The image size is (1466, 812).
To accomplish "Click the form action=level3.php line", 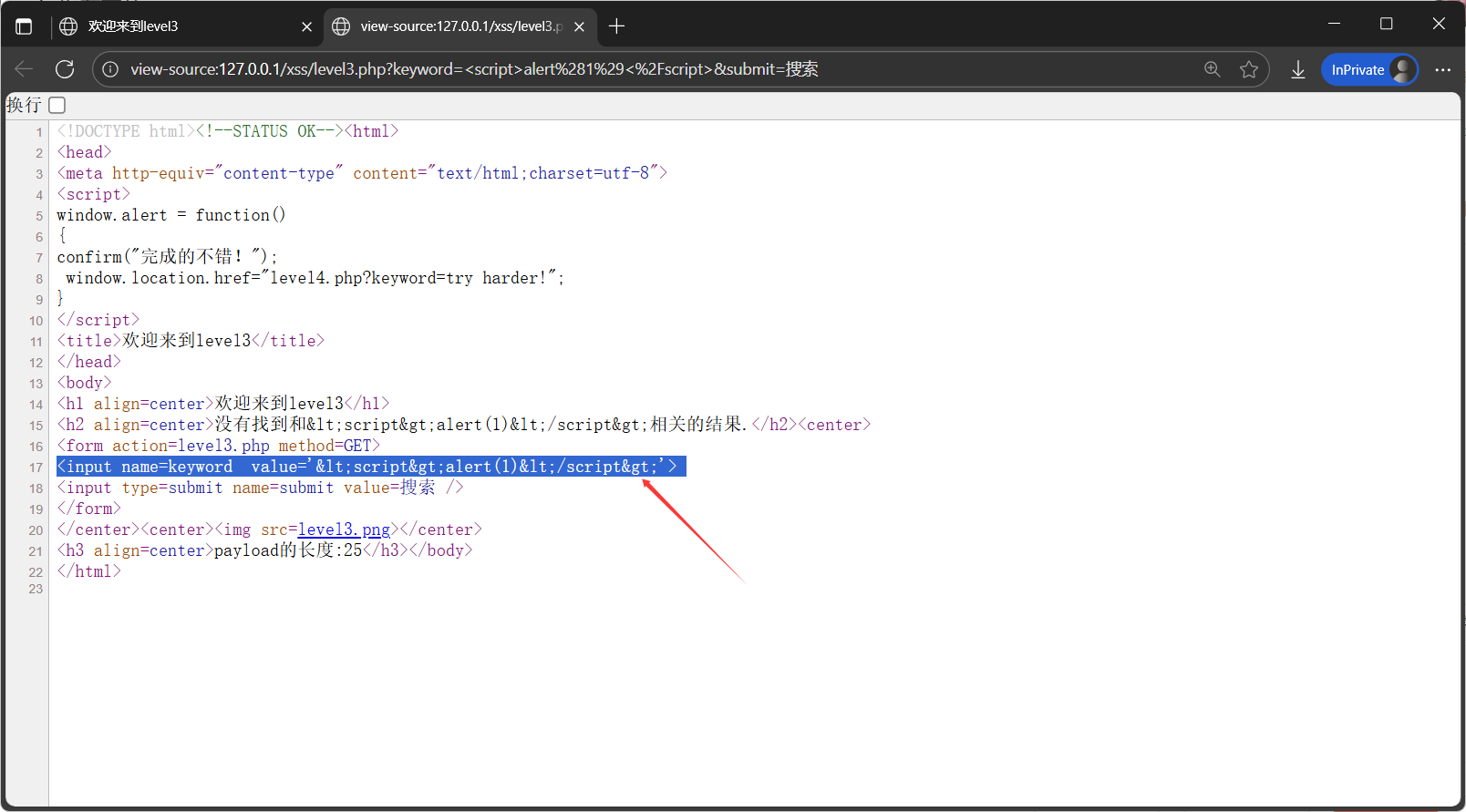I will tap(218, 446).
